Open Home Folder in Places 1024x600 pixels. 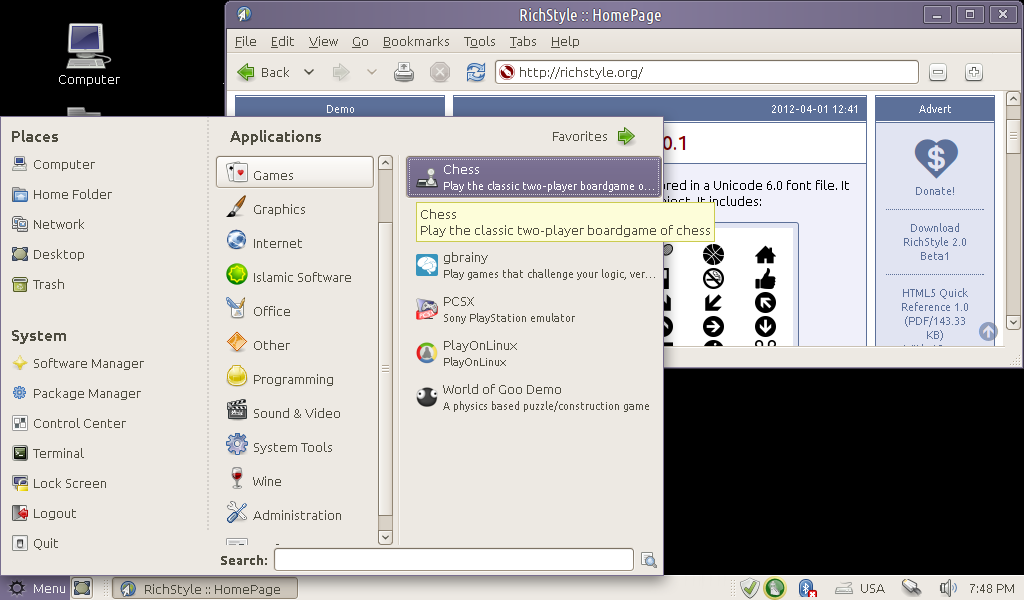[x=62, y=194]
